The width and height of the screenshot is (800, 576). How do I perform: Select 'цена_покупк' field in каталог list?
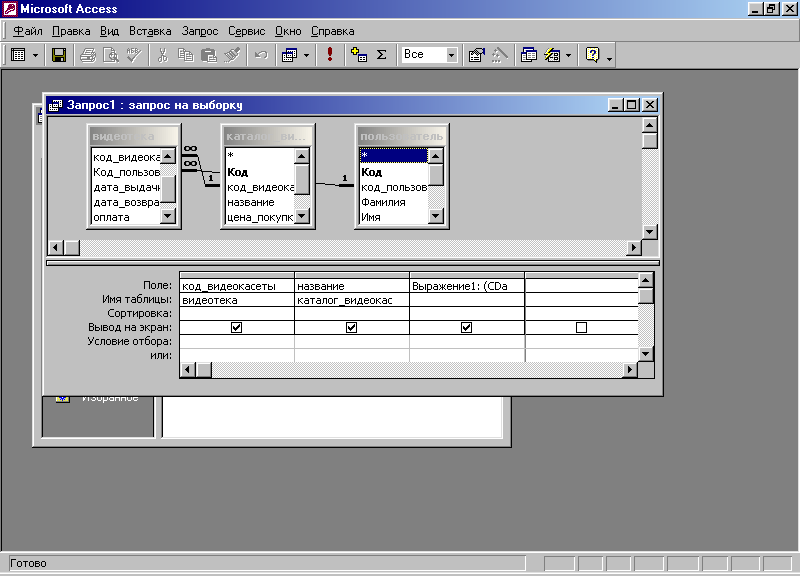click(x=260, y=217)
